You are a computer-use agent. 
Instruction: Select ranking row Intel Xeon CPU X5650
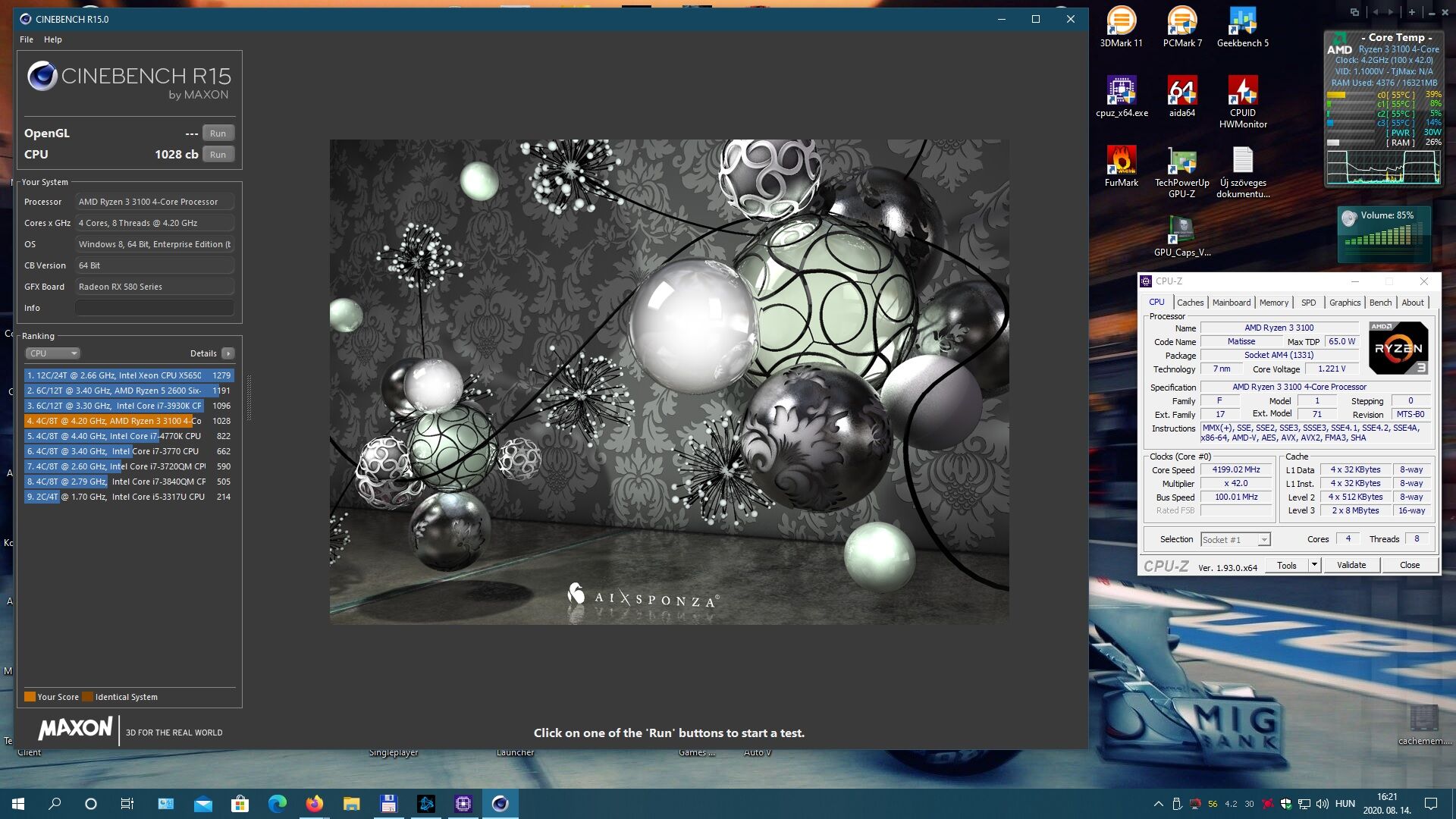pyautogui.click(x=129, y=375)
